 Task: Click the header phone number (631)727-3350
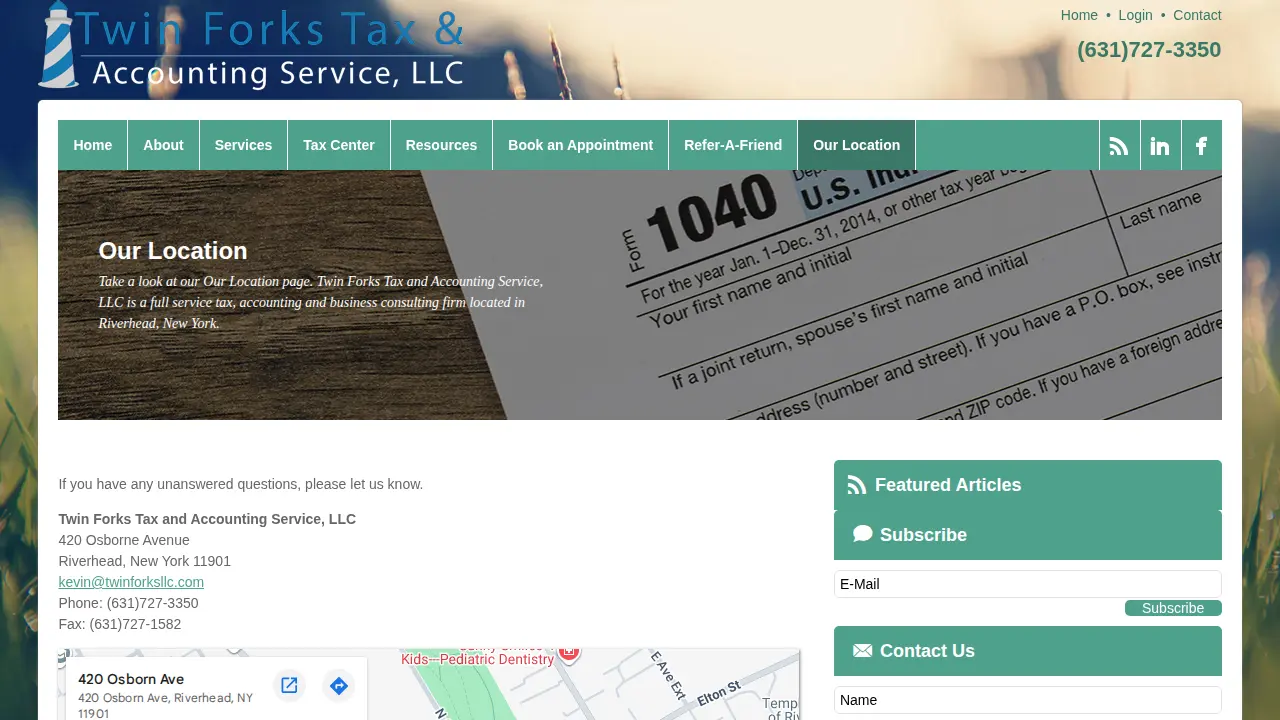[1149, 50]
